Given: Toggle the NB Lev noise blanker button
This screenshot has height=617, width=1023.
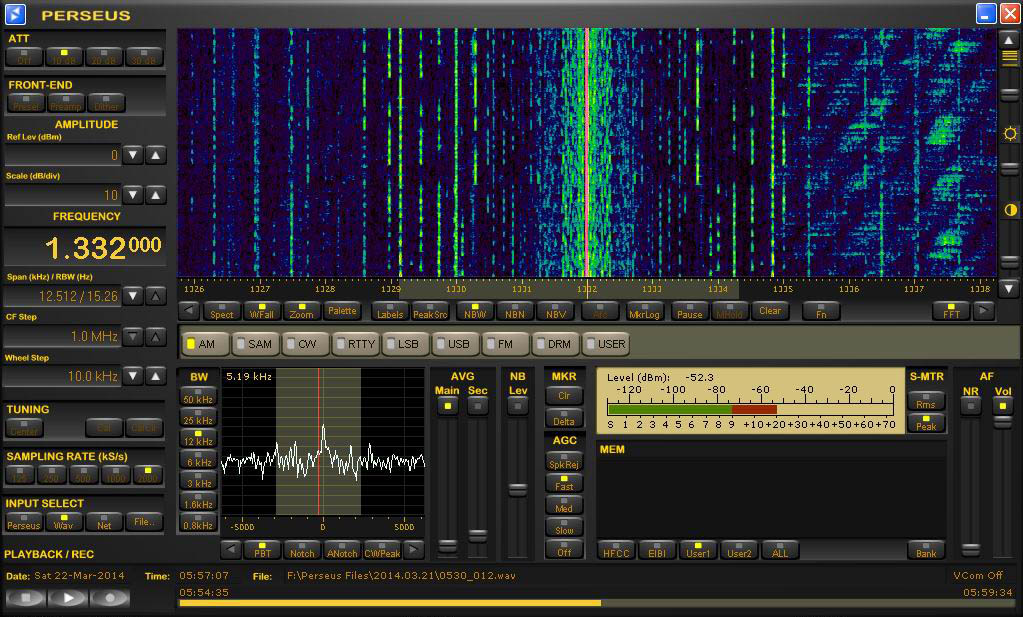Looking at the screenshot, I should pos(517,406).
